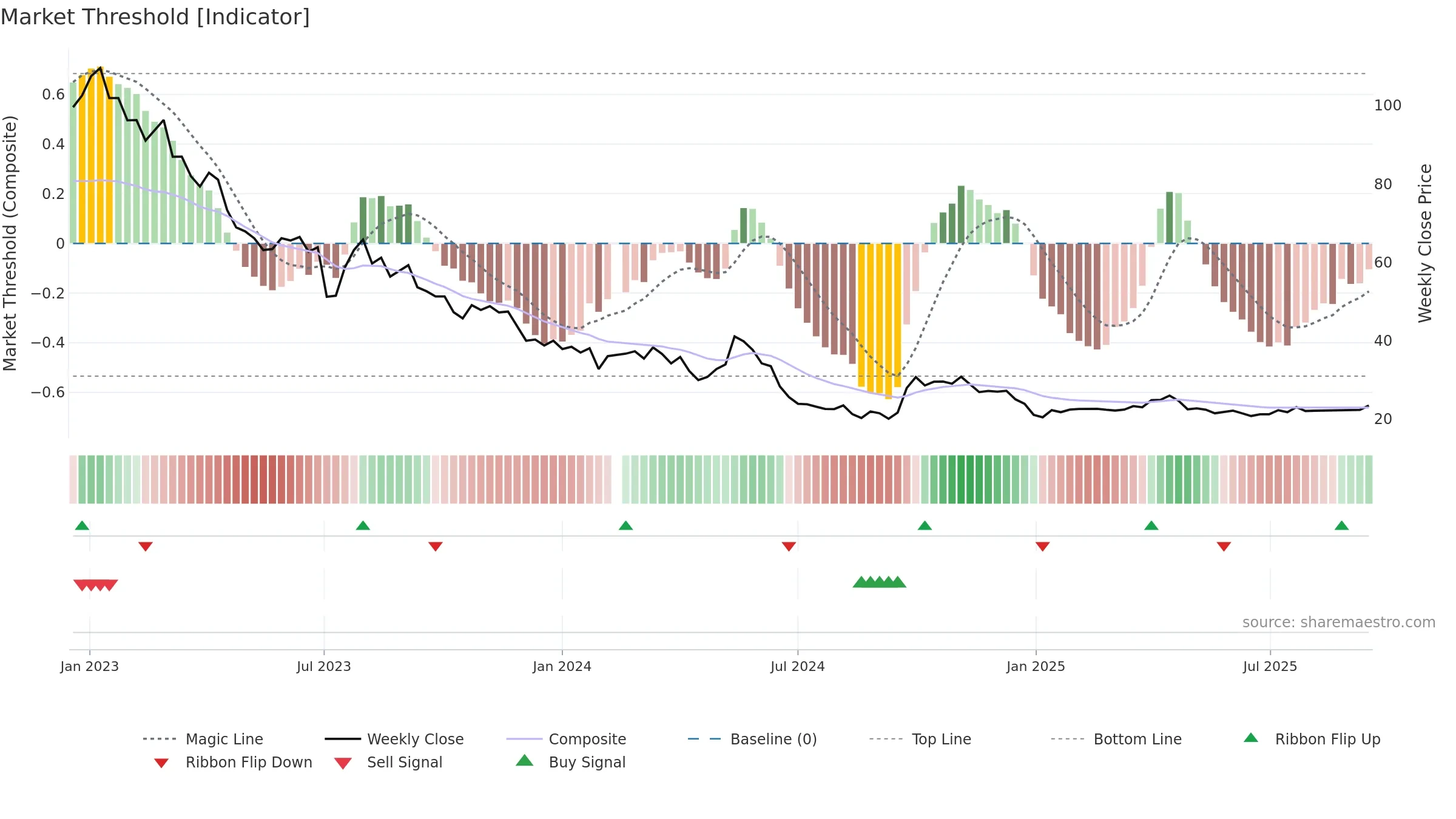Click the 60 right axis tick label

tap(1383, 263)
